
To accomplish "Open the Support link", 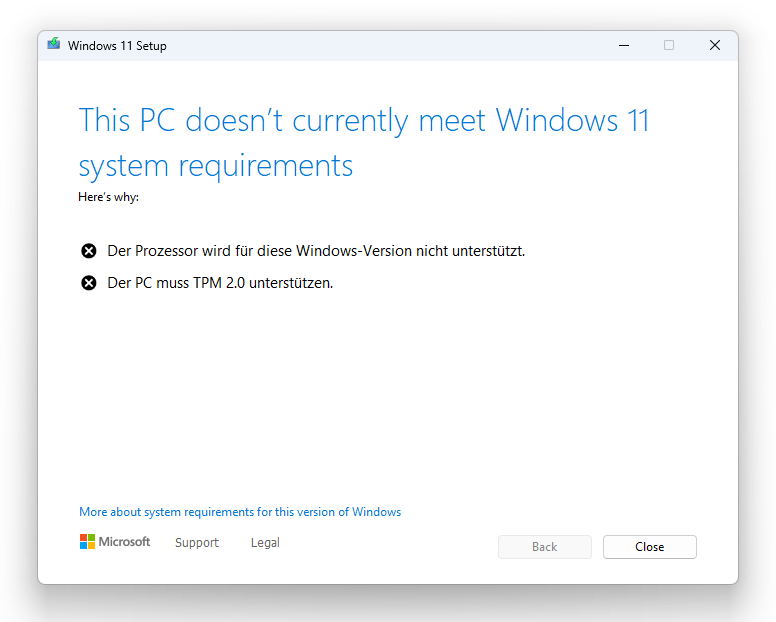I will click(197, 542).
